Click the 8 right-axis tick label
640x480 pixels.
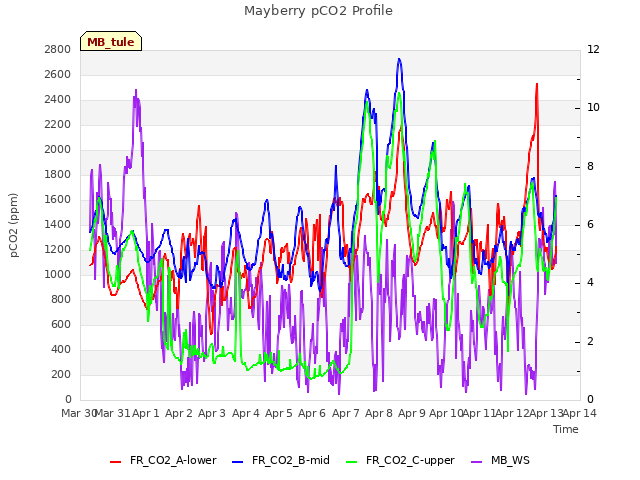tap(590, 167)
